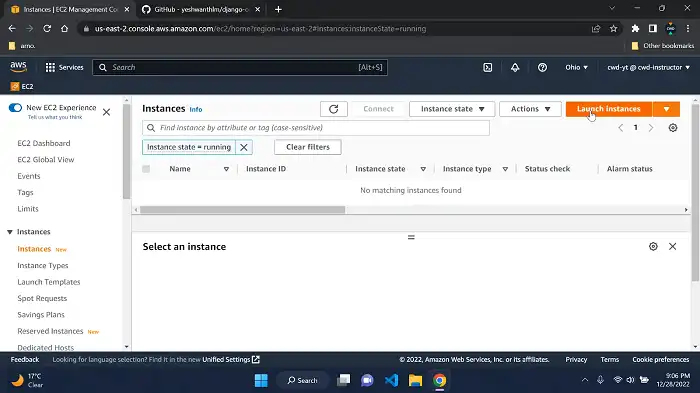700x393 pixels.
Task: Open the Chrome three-dot menu
Action: (688, 29)
